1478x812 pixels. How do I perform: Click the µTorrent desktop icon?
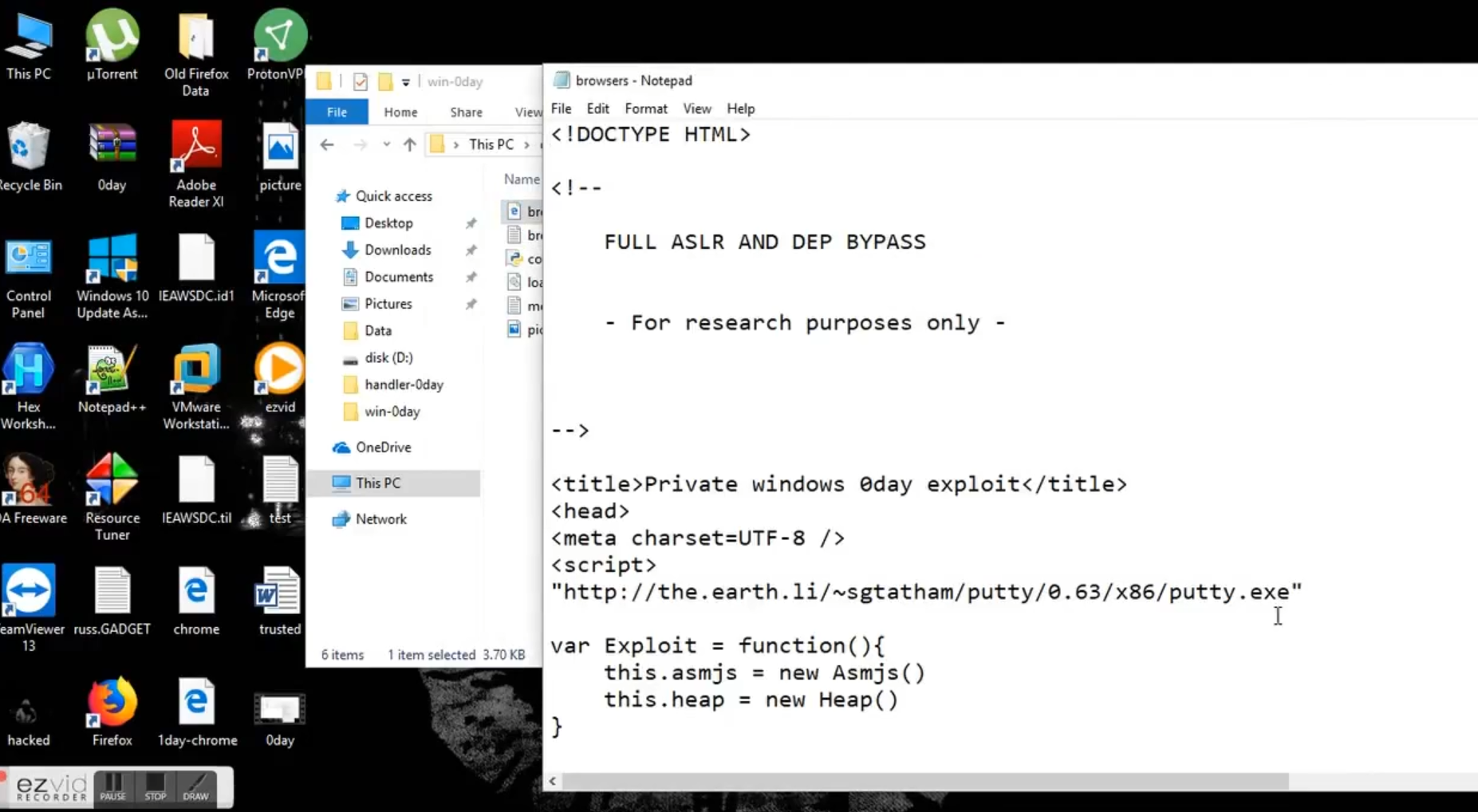(x=112, y=38)
